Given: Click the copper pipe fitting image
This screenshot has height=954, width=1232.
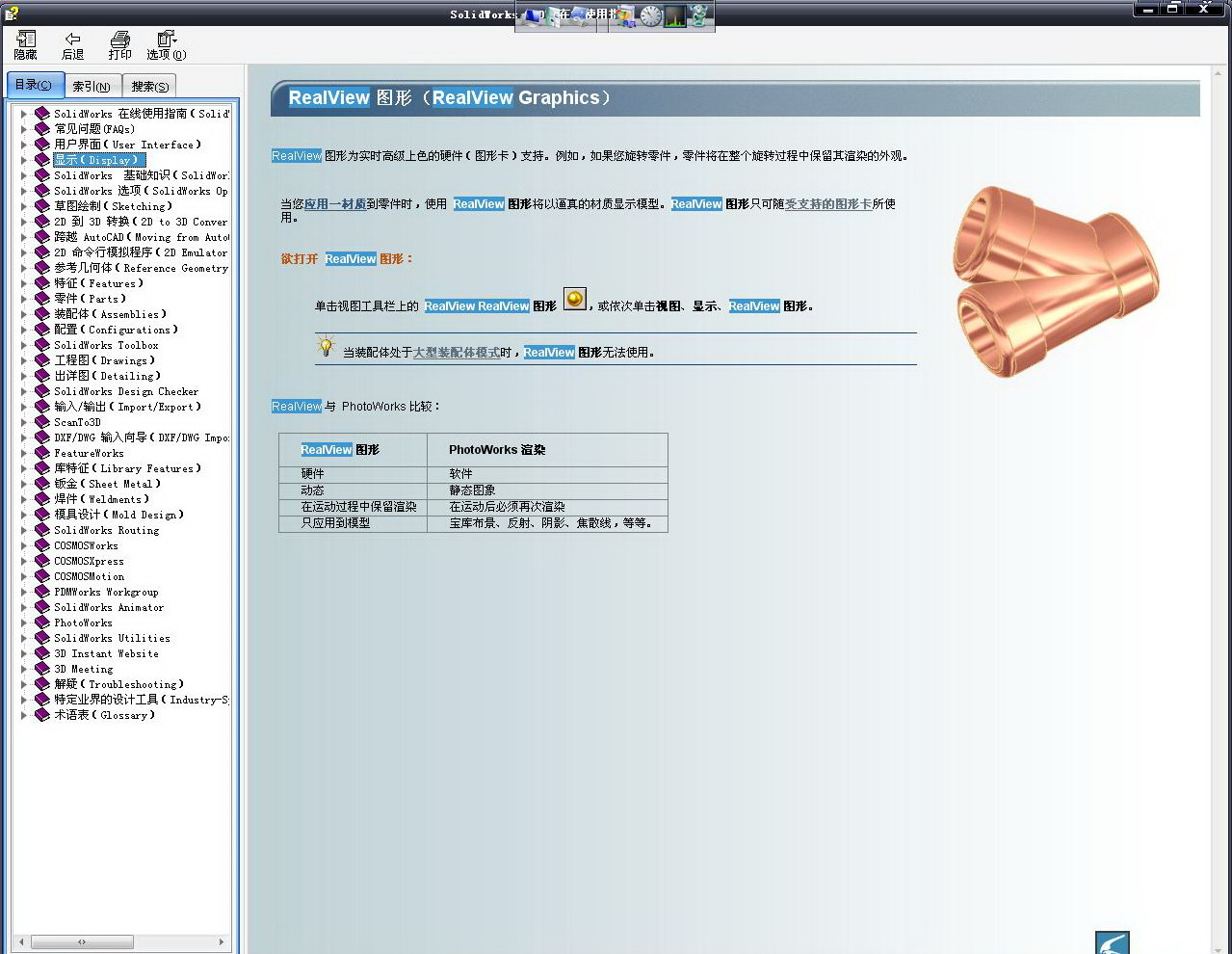Looking at the screenshot, I should pos(1056,280).
